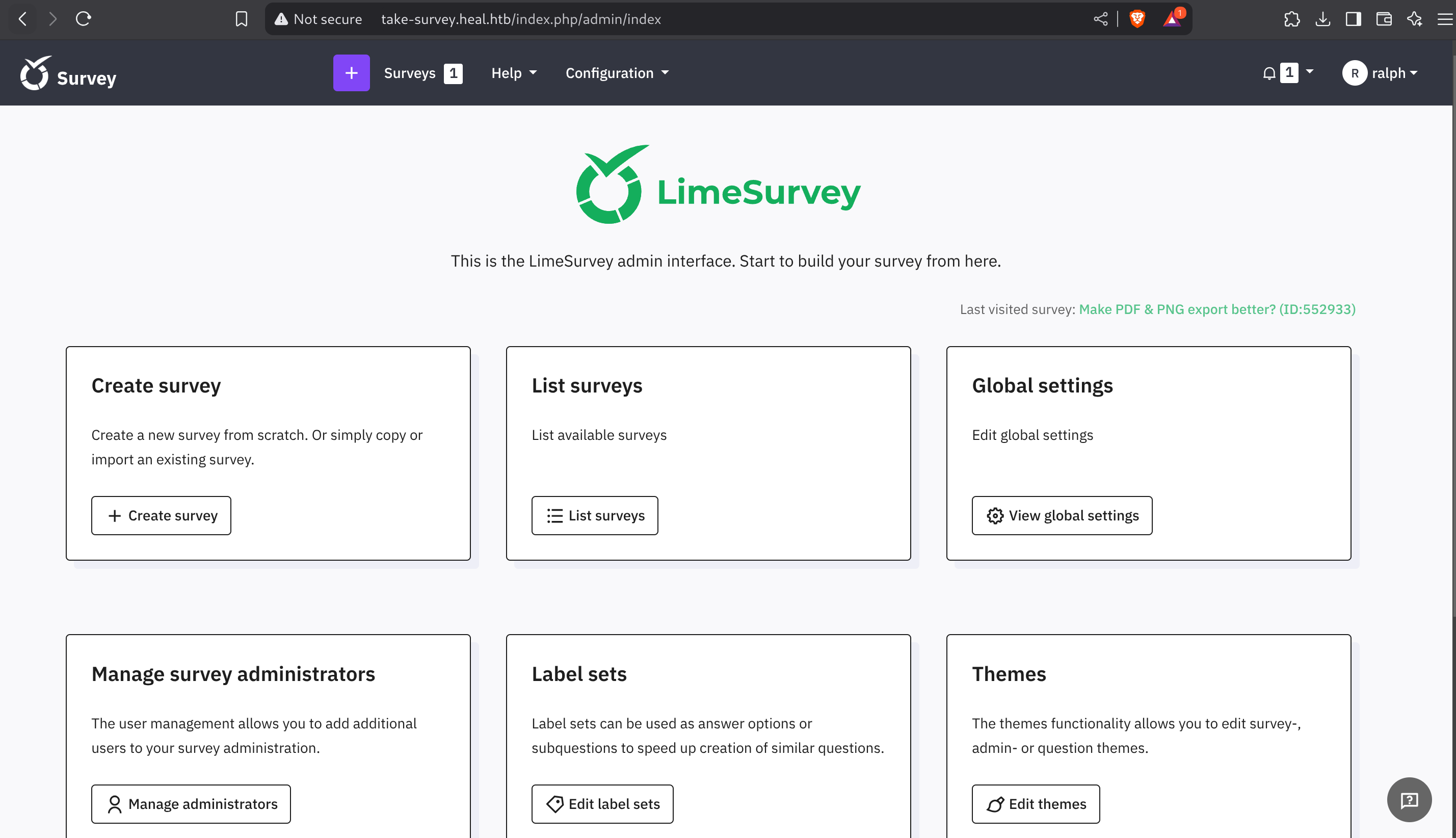This screenshot has width=1456, height=838.
Task: Click the large LimeSurvey lime logo graphic
Action: pyautogui.click(x=613, y=184)
